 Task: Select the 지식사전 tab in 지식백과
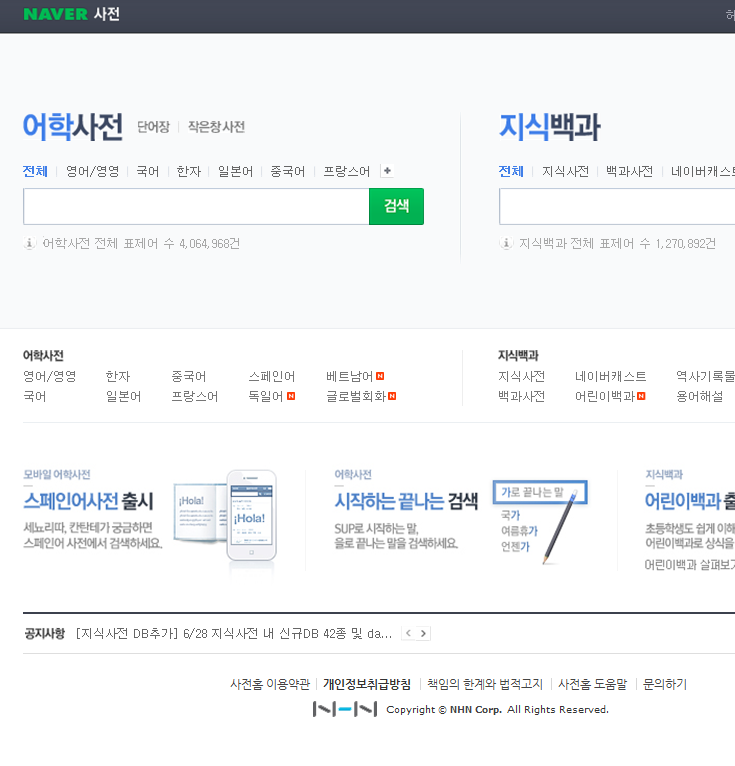pos(565,171)
